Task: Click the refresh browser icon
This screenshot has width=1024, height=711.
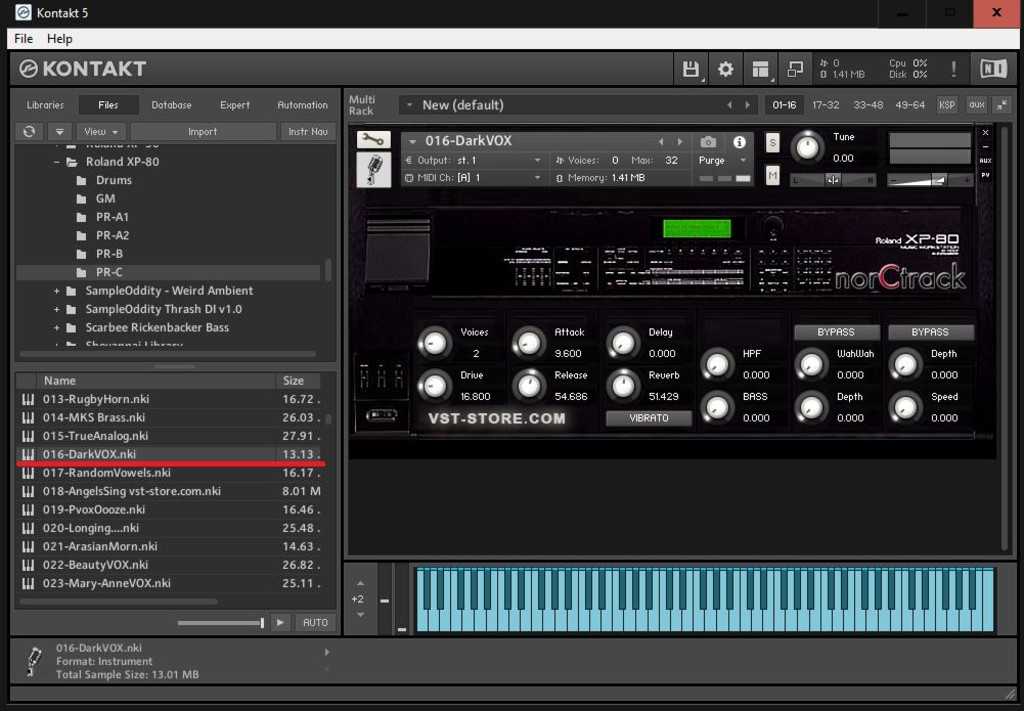Action: (30, 132)
